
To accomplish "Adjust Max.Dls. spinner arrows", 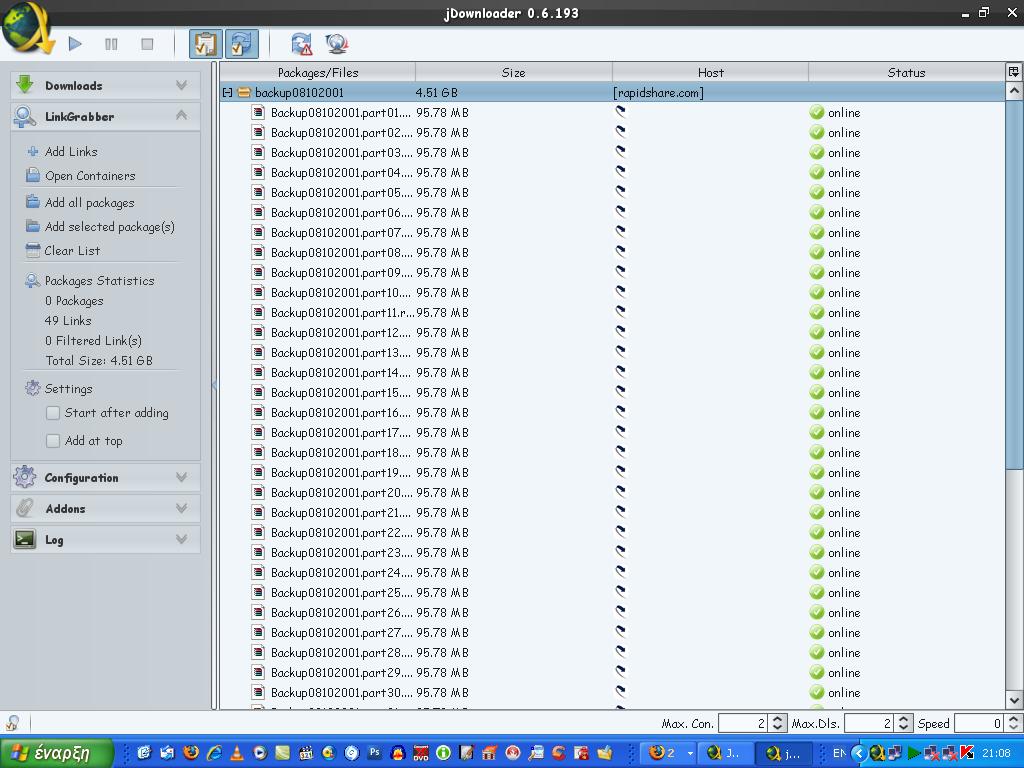I will 903,723.
